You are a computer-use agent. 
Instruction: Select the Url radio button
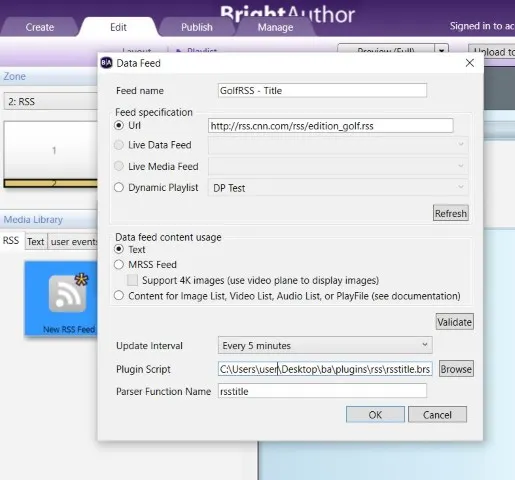click(x=119, y=125)
